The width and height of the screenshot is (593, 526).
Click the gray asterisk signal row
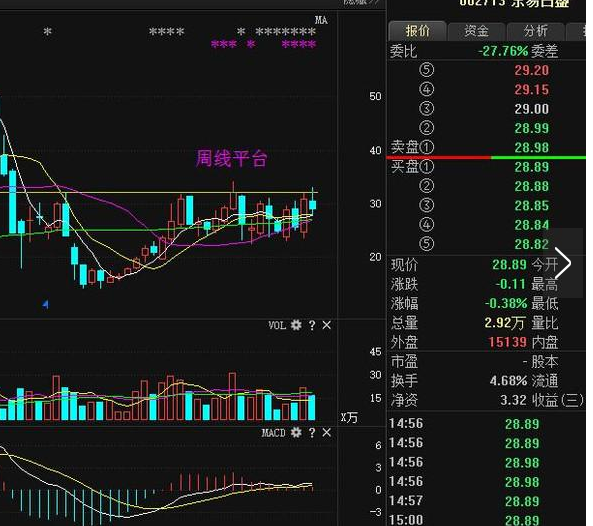pyautogui.click(x=180, y=32)
